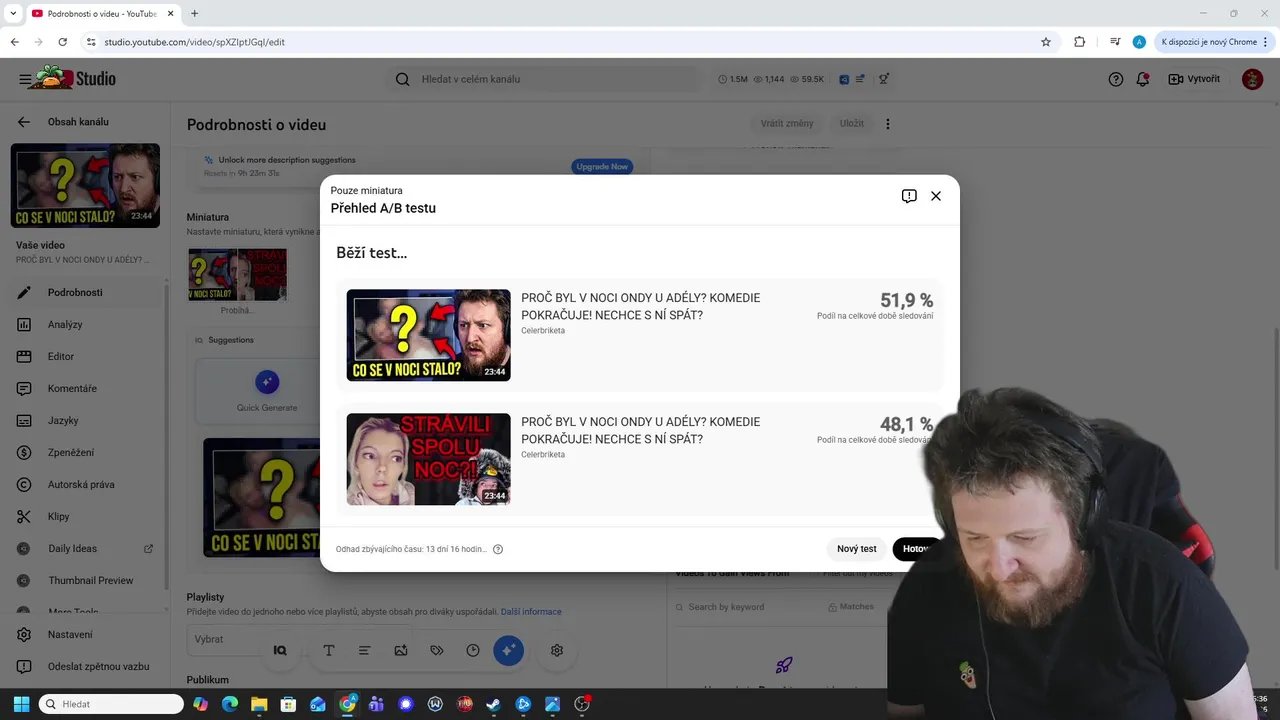Open the Studio help question-mark icon
1280x720 pixels.
pos(1116,79)
